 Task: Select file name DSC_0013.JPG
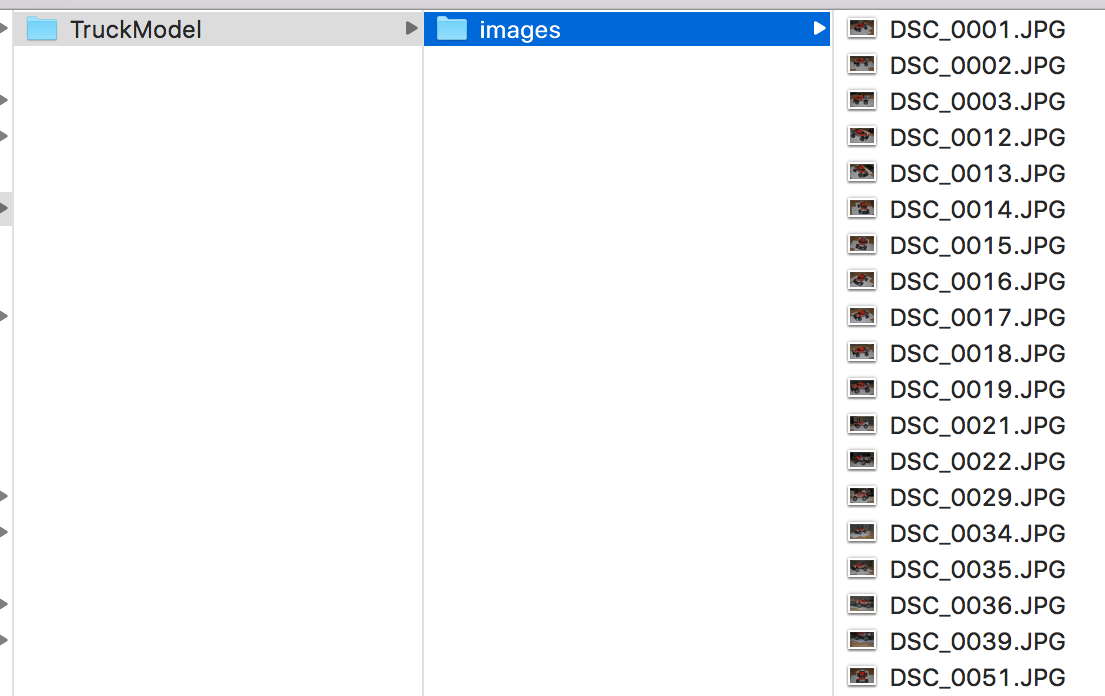(977, 173)
